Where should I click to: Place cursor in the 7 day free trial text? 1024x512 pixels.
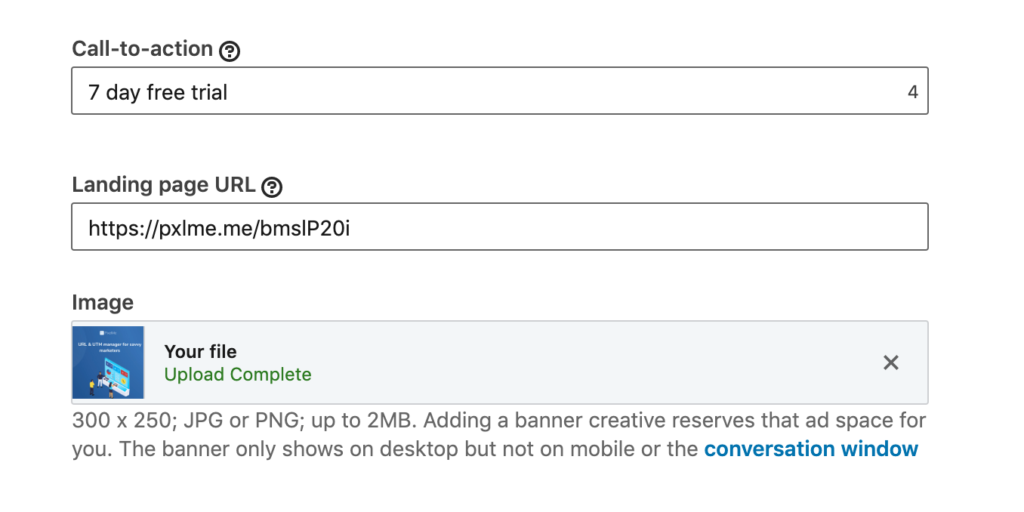(x=158, y=92)
